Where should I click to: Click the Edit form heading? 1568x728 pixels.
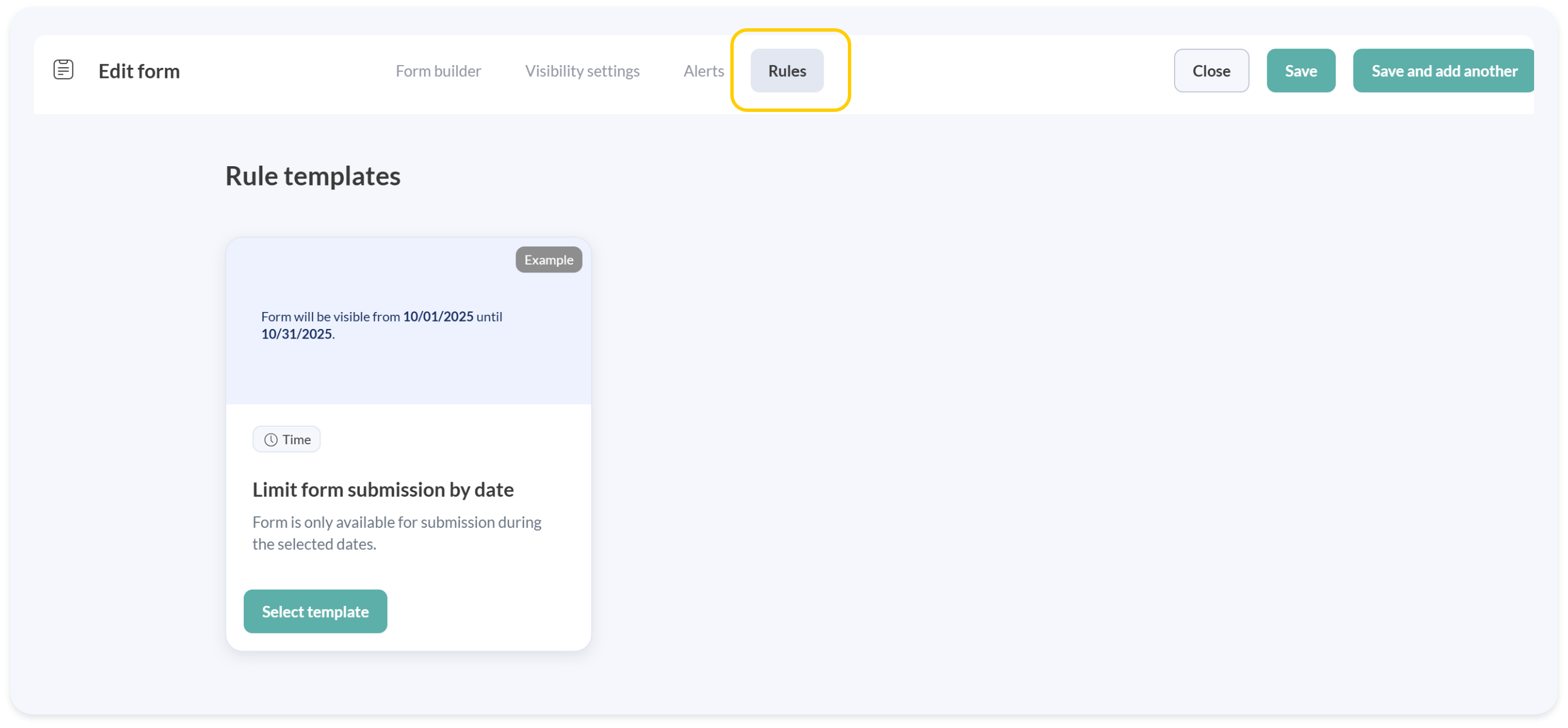coord(139,71)
